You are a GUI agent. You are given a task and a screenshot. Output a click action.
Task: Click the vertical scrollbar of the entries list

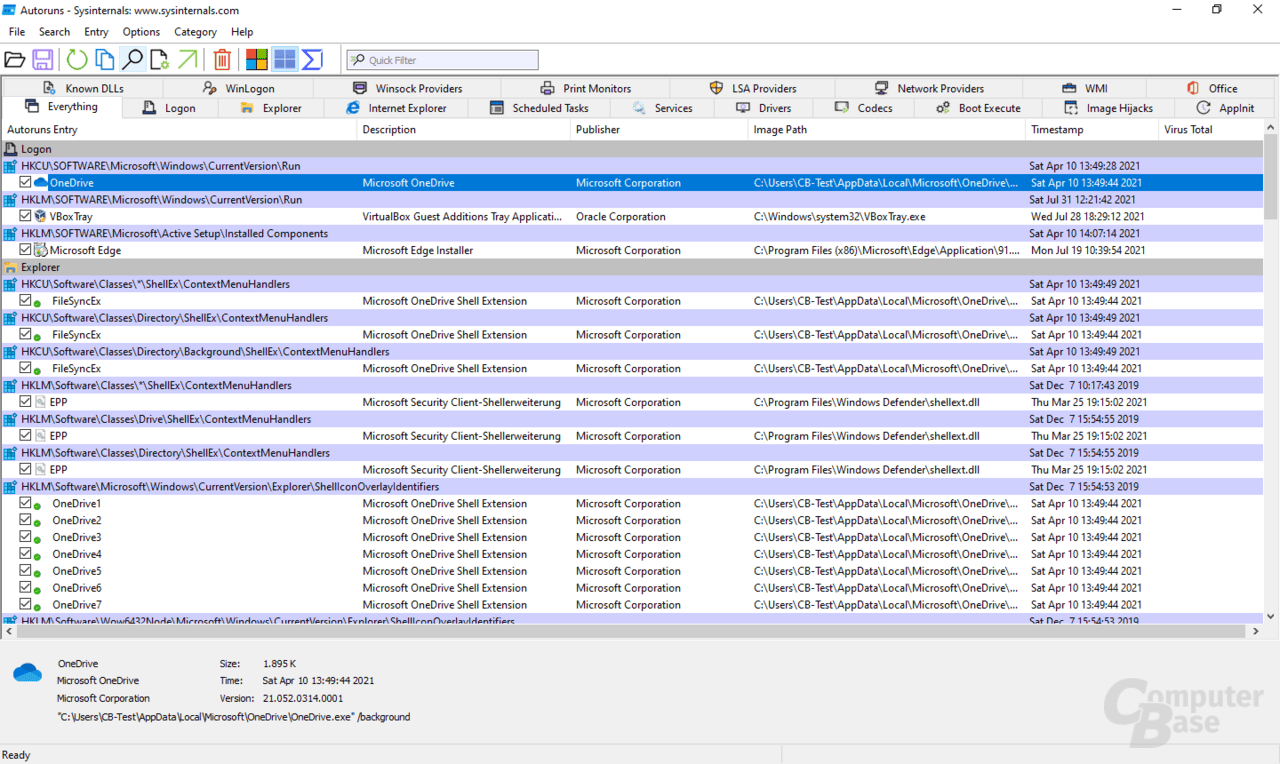pyautogui.click(x=1271, y=372)
